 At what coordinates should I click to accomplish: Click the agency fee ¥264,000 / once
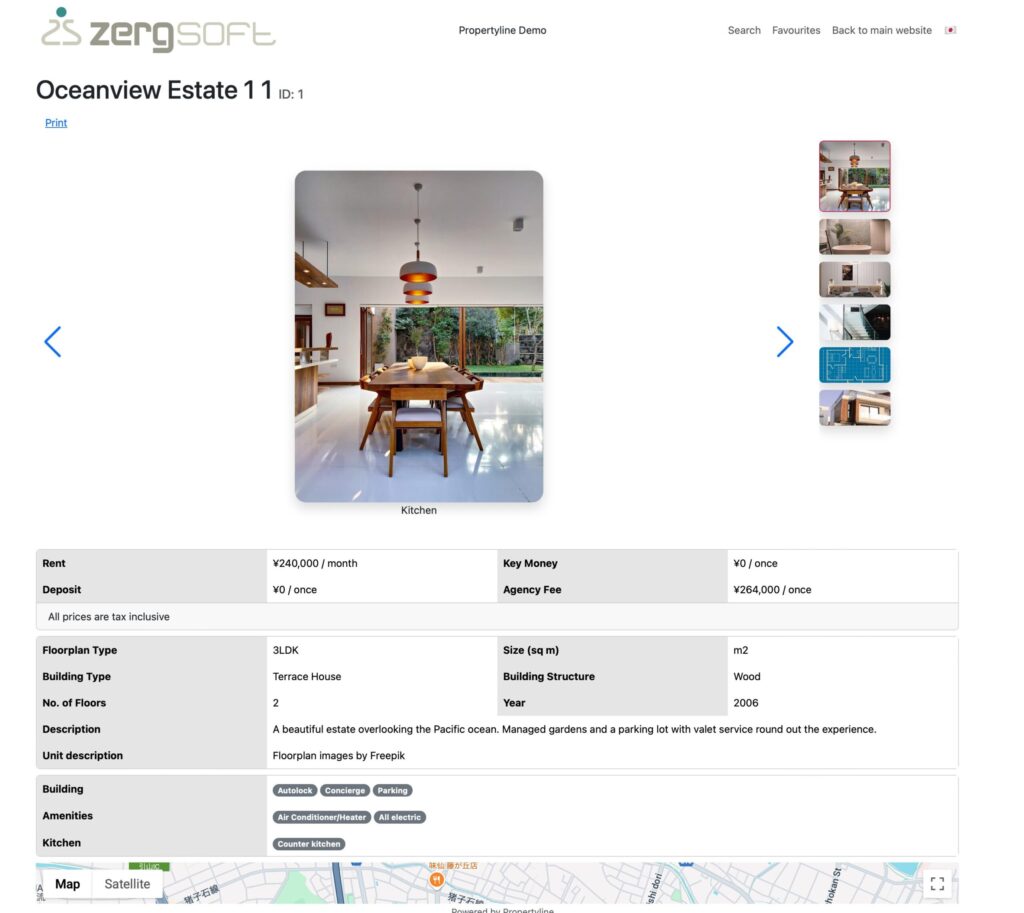772,589
